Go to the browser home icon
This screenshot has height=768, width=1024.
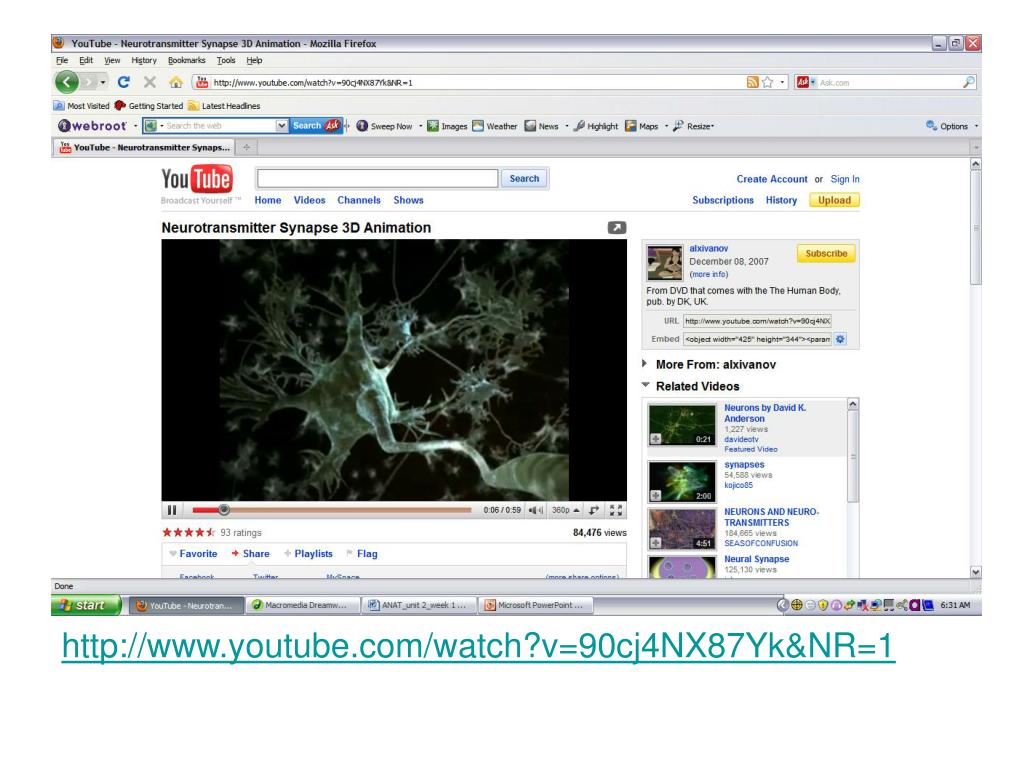176,82
